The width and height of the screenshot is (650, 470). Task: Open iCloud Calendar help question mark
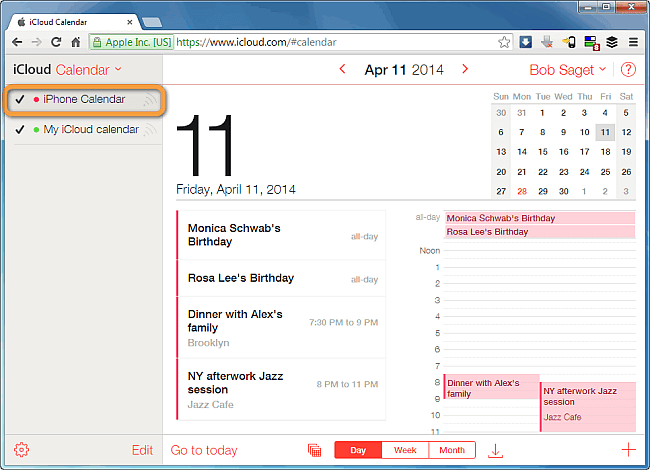[628, 70]
